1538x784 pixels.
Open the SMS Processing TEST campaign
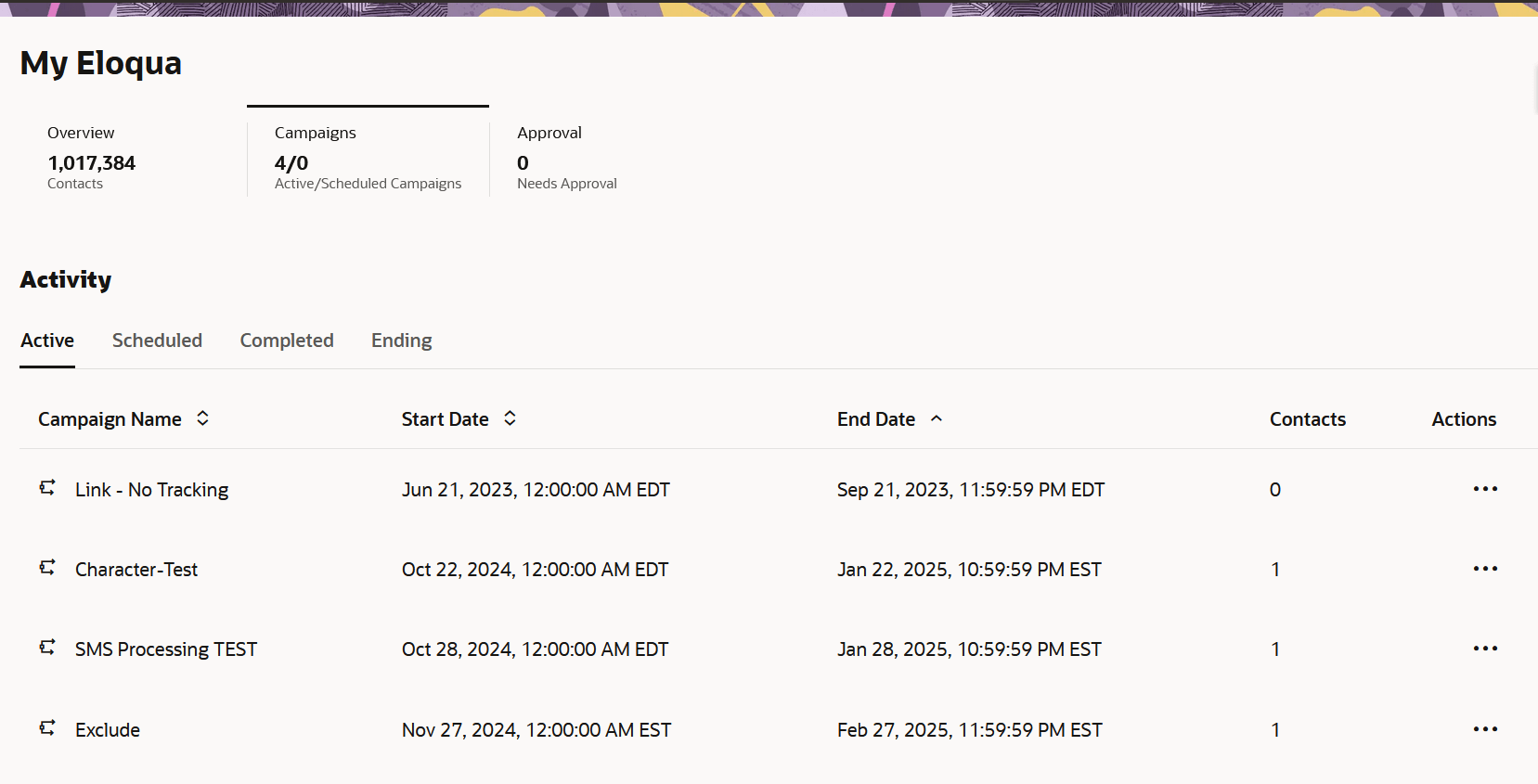166,649
